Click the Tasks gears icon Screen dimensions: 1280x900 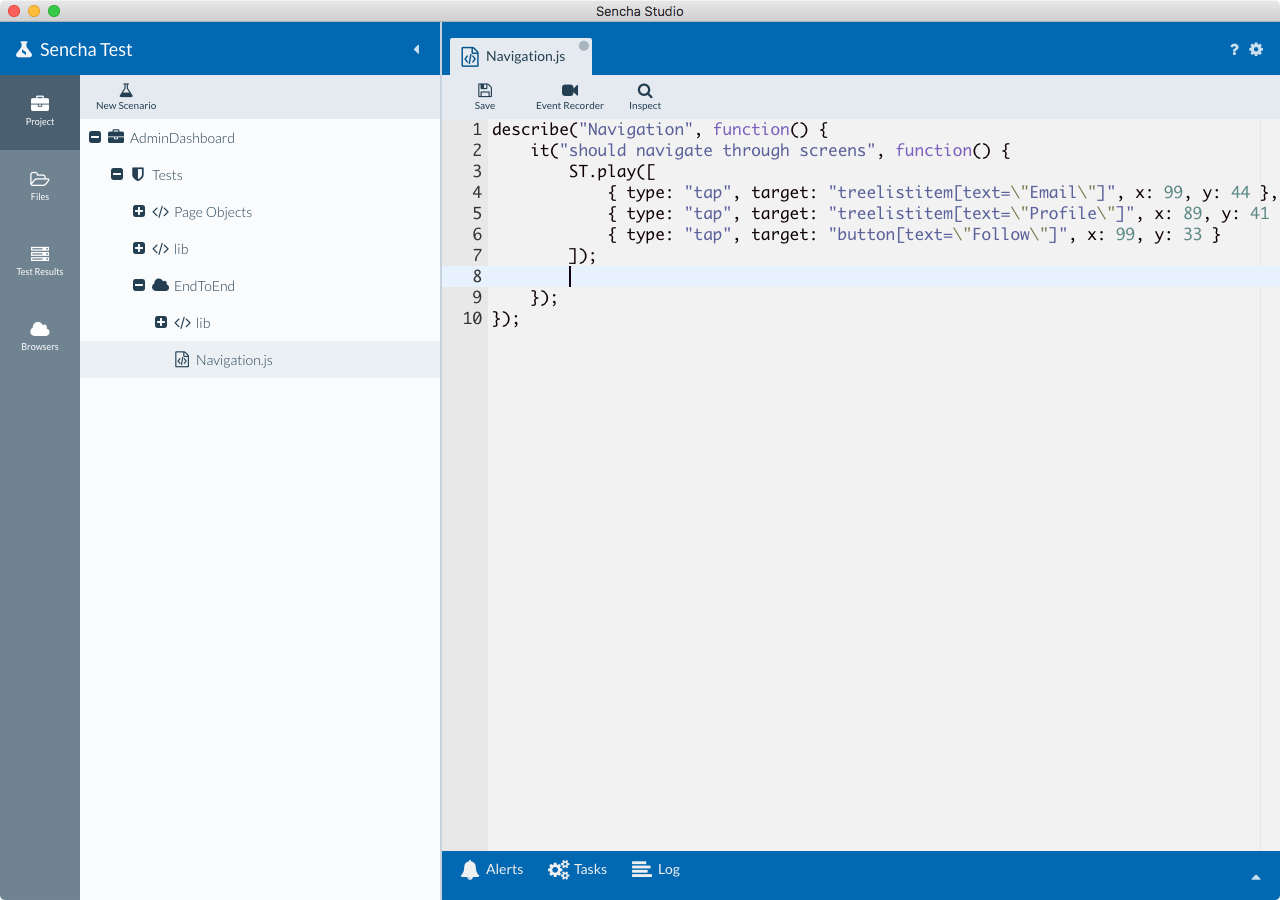[559, 870]
